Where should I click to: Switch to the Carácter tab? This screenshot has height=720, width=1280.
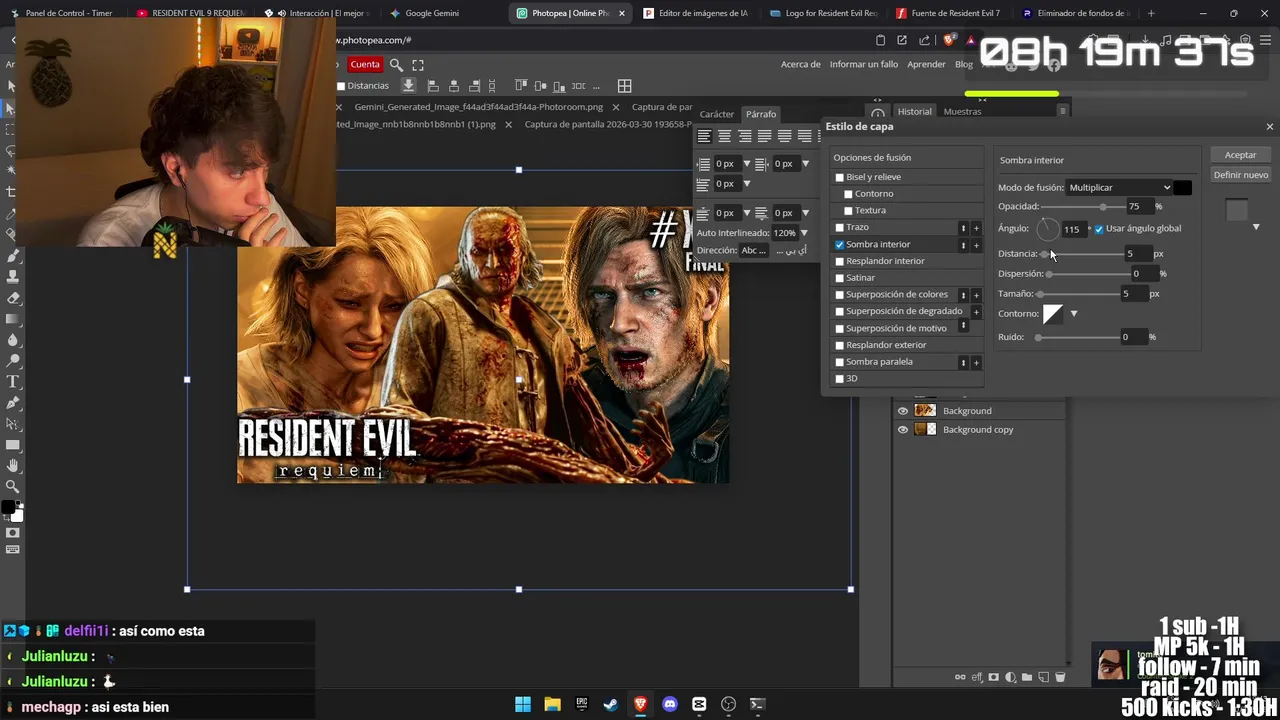click(x=716, y=114)
